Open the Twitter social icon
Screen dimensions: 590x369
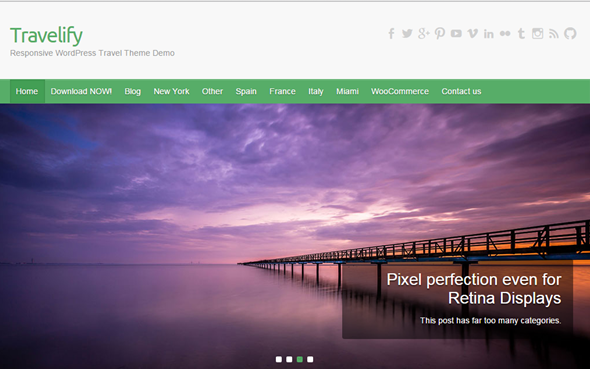coord(407,34)
